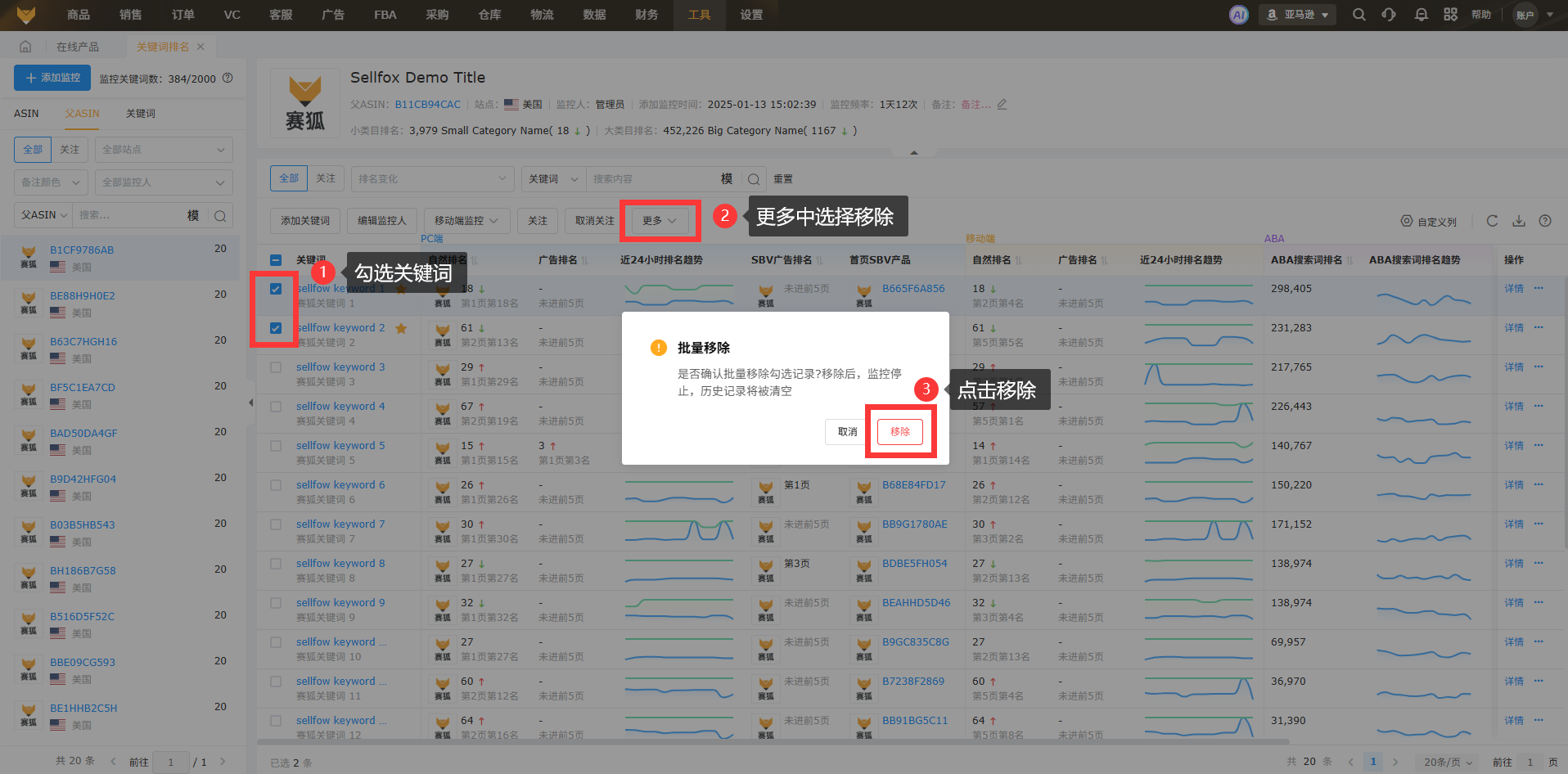Open the apps grid icon
1568x774 pixels.
[x=1450, y=15]
